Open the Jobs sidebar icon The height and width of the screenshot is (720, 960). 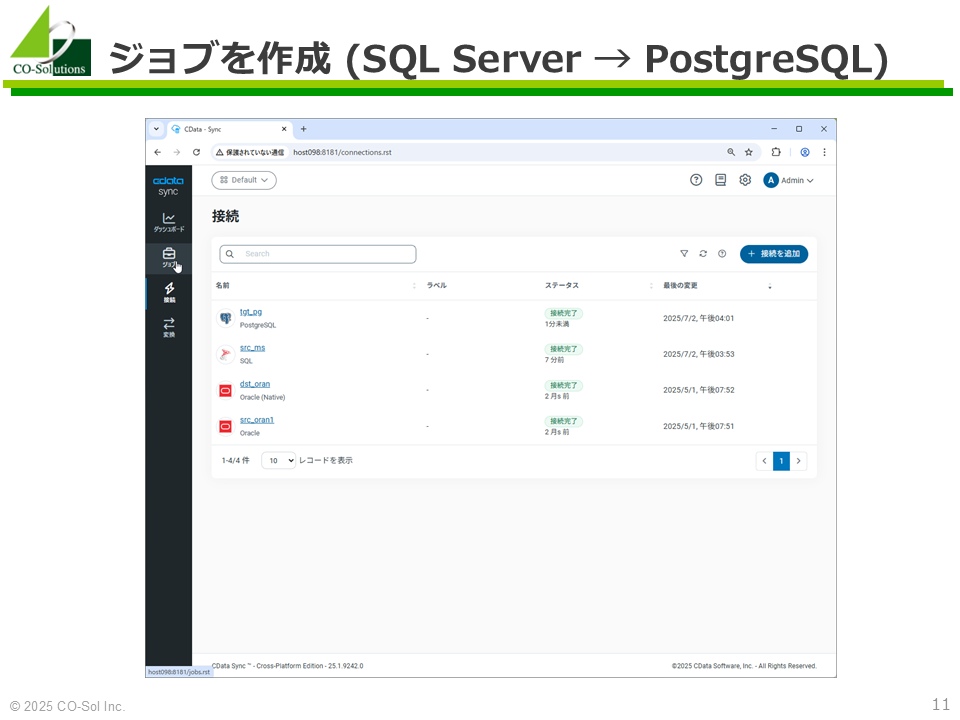[x=168, y=257]
